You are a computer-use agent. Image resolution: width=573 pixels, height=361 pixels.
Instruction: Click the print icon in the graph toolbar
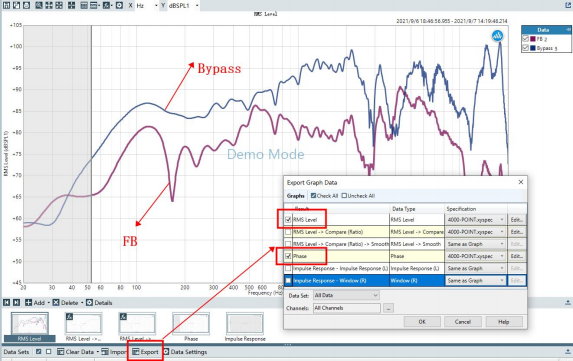pos(27,5)
